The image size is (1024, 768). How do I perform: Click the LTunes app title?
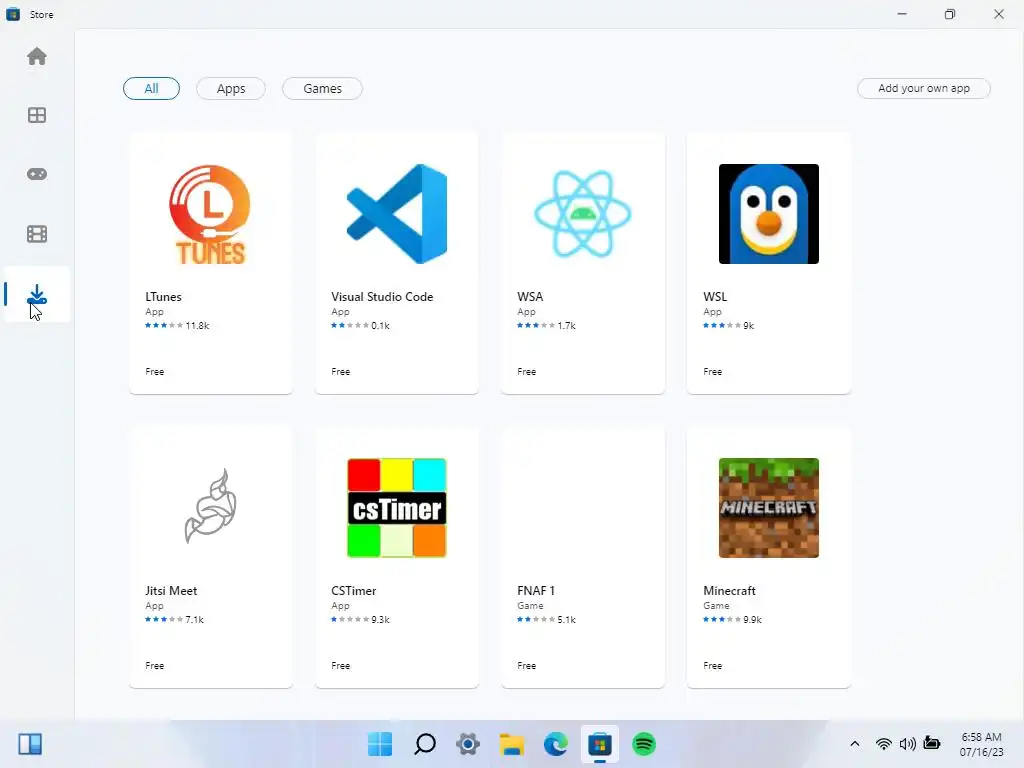pyautogui.click(x=163, y=297)
